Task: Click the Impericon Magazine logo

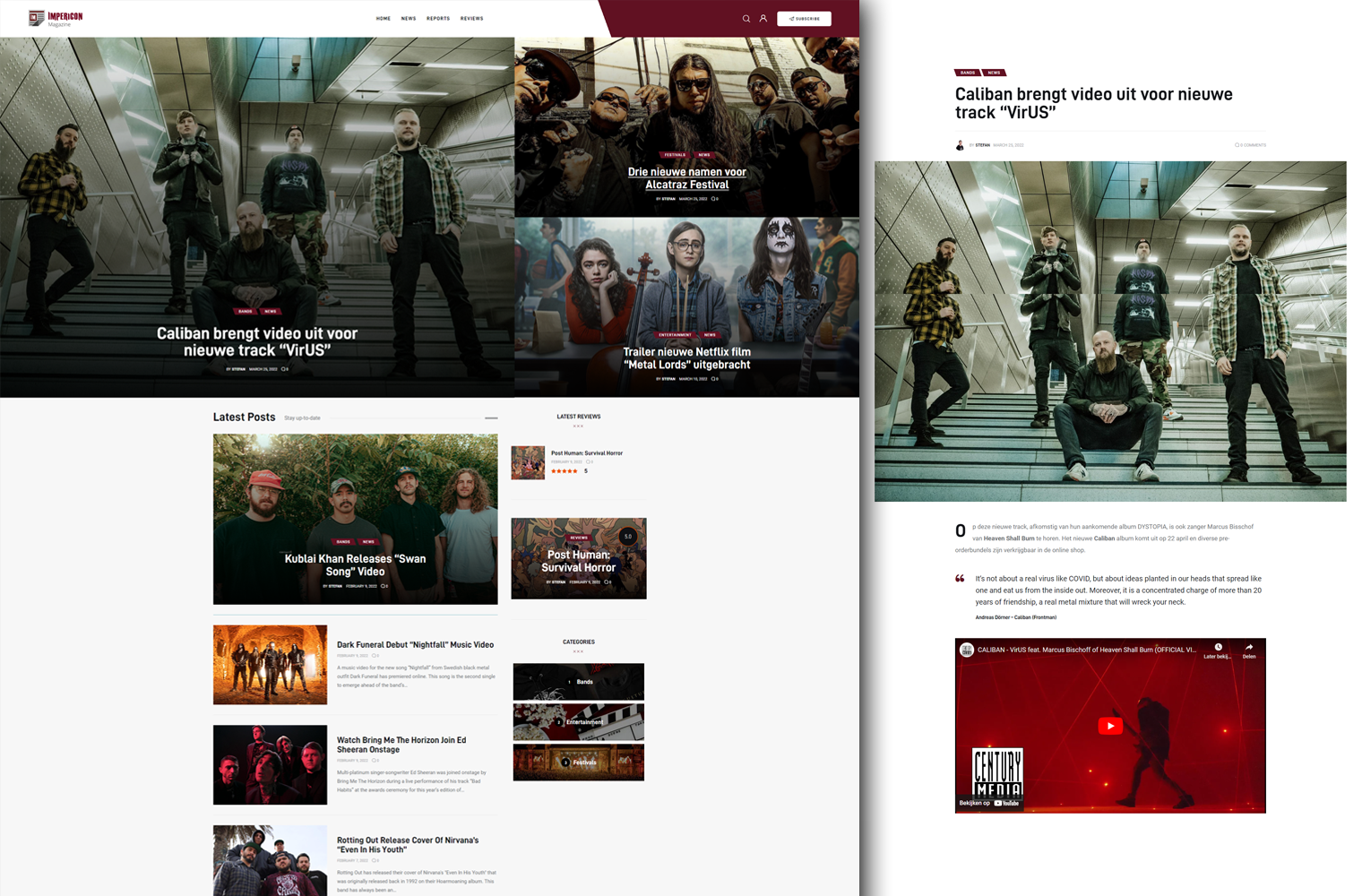Action: tap(56, 18)
